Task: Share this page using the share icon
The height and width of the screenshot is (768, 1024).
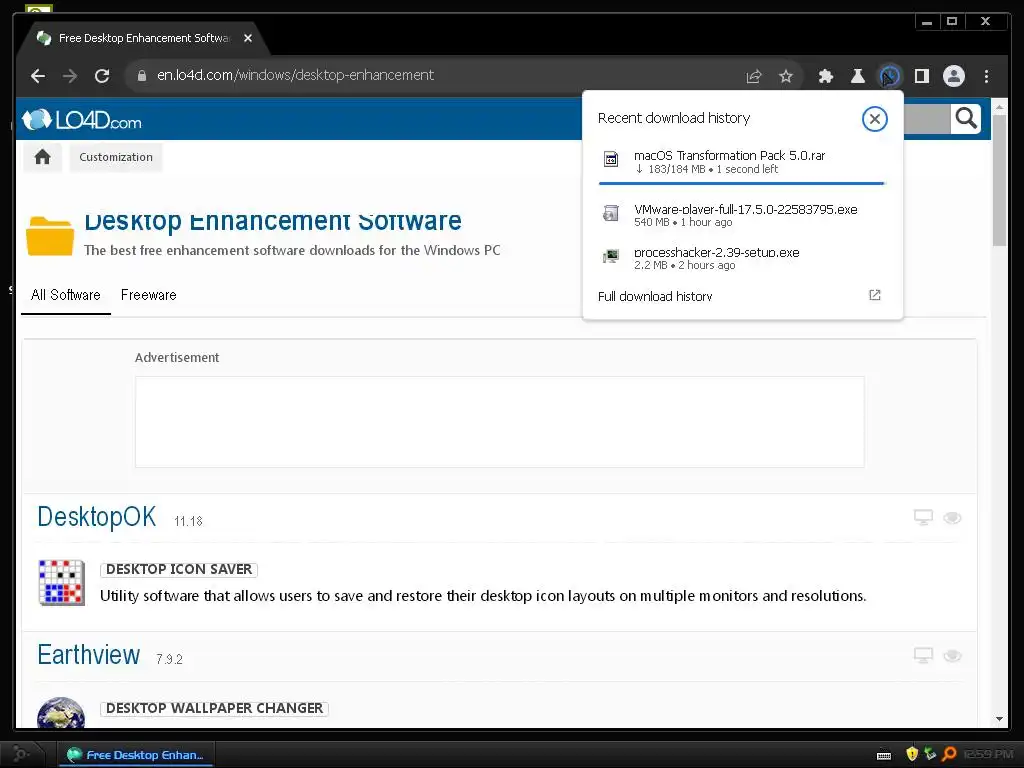Action: coord(754,76)
